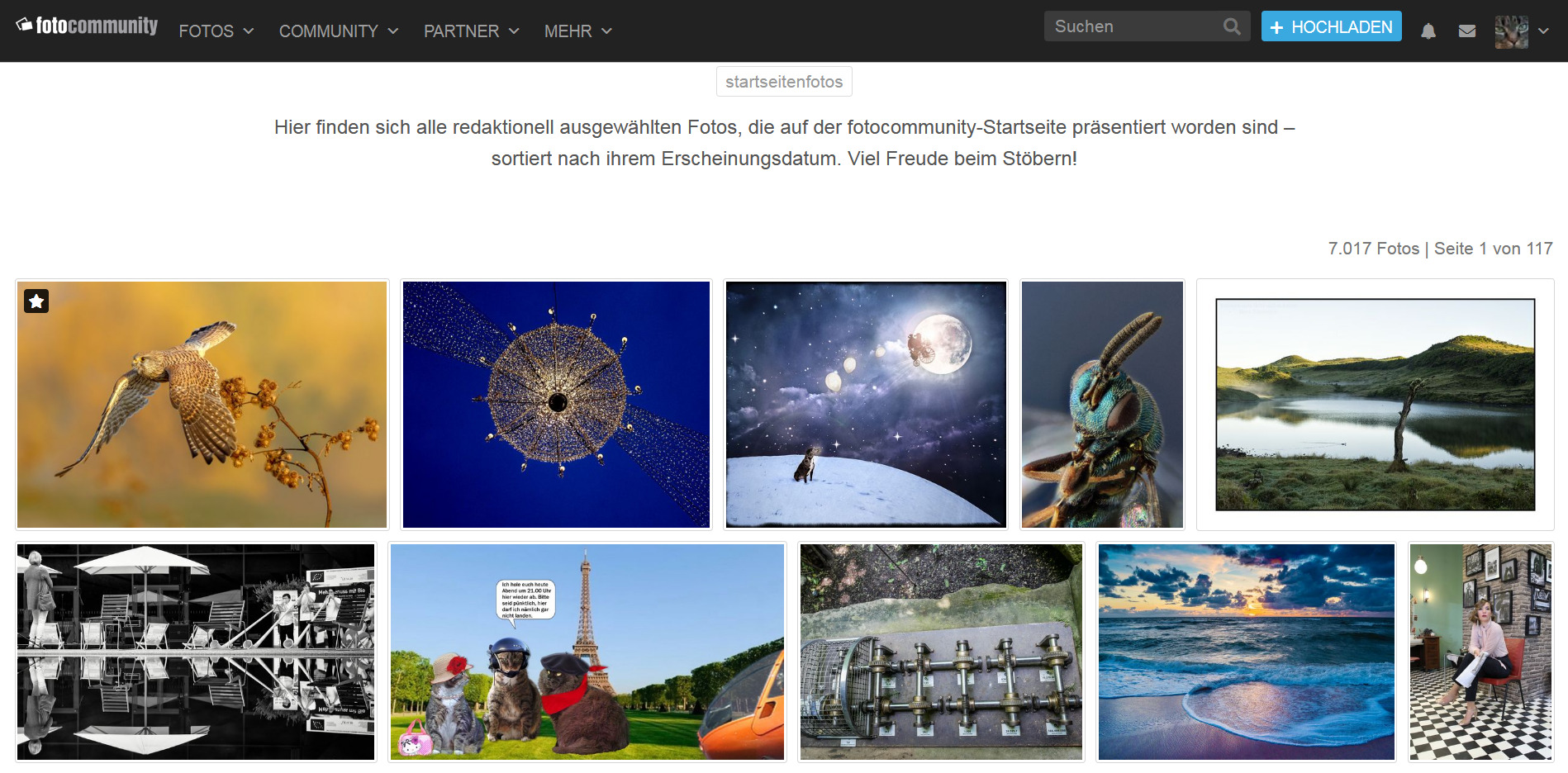Expand the COMMUNITY menu
This screenshot has width=1568, height=773.
point(339,31)
